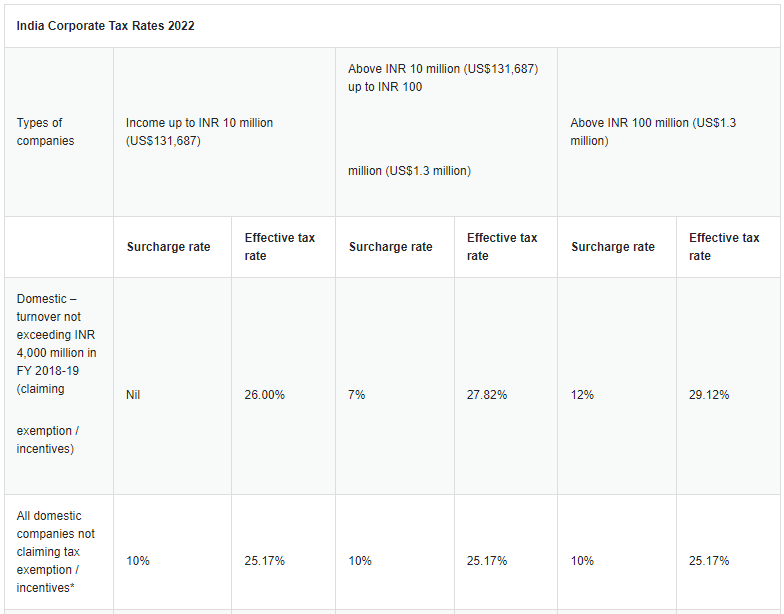Click the 12% surcharge rate cell
784x614 pixels.
(582, 395)
